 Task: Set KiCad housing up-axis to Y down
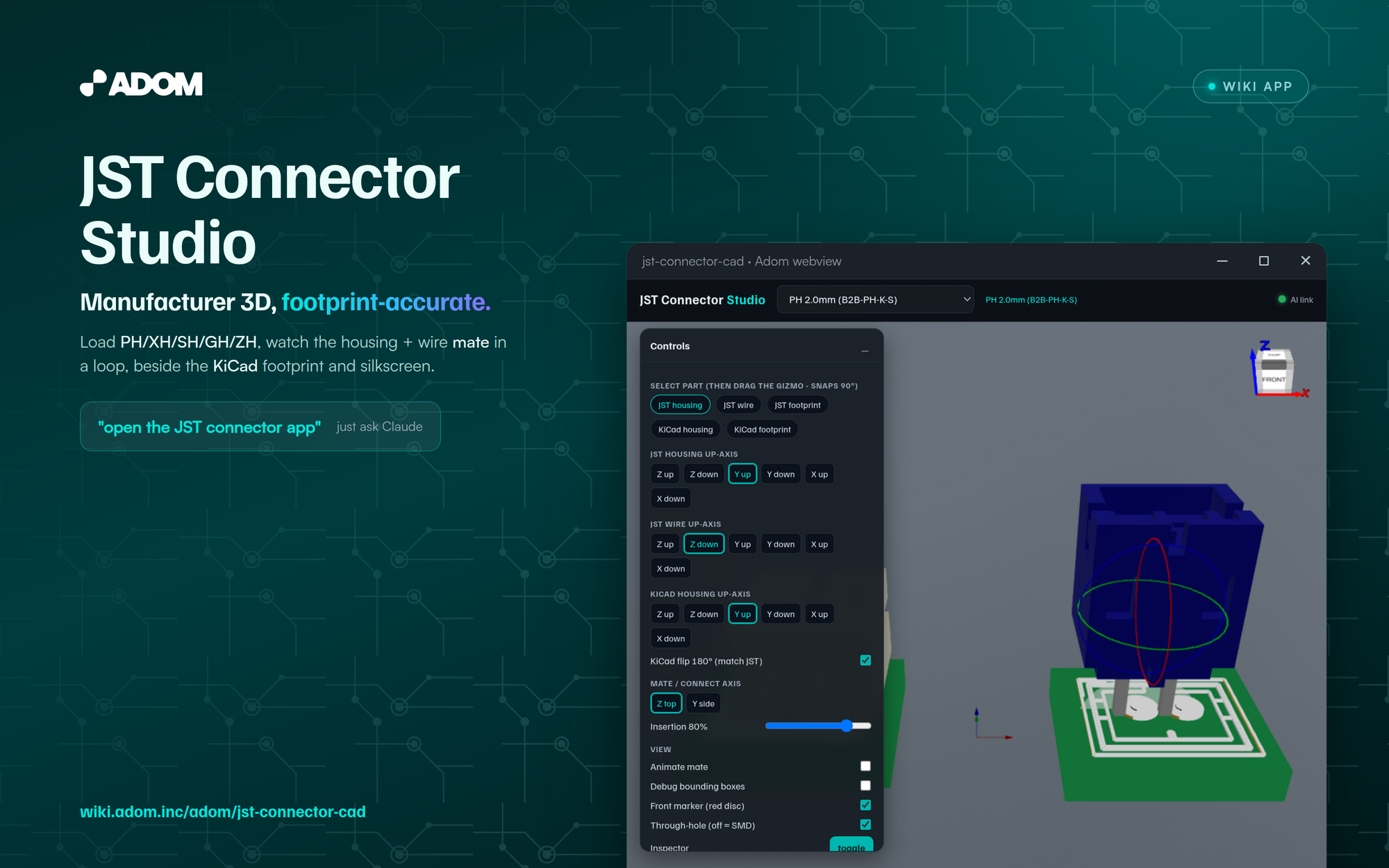tap(781, 614)
